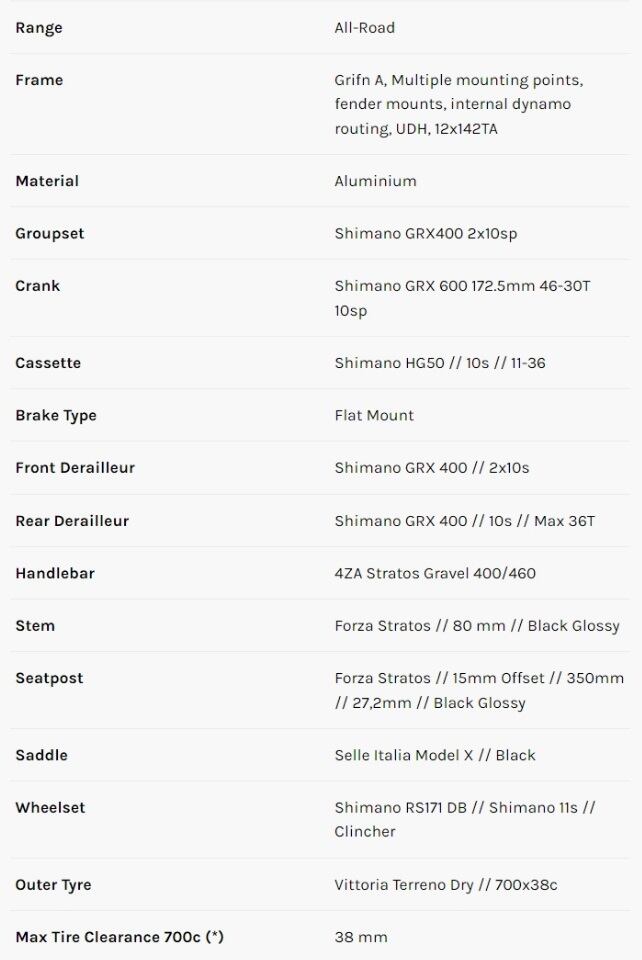Select the Flat Mount value
The image size is (642, 960).
pos(374,415)
